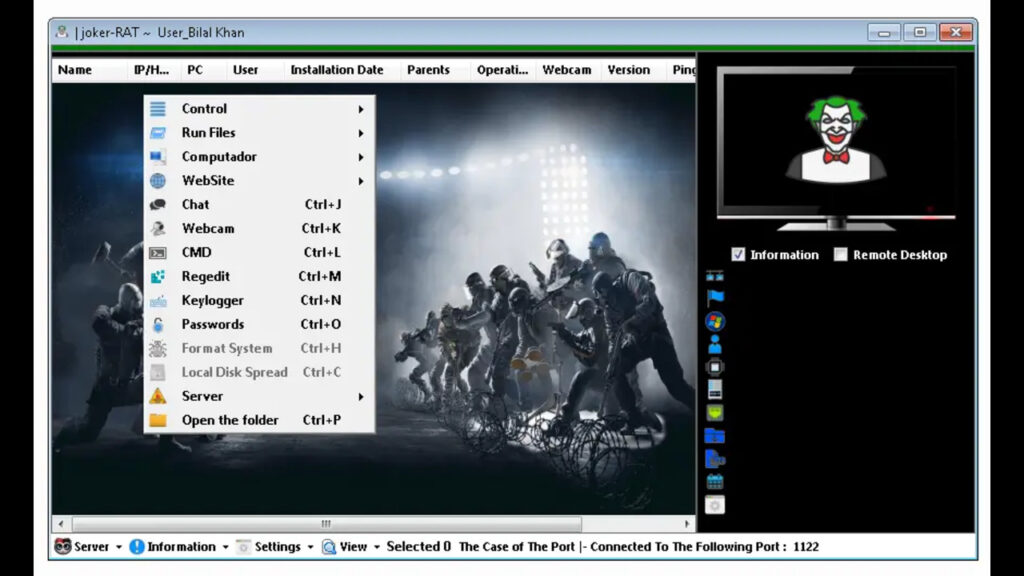Click the Operati... column header
The image size is (1024, 576).
coord(502,70)
